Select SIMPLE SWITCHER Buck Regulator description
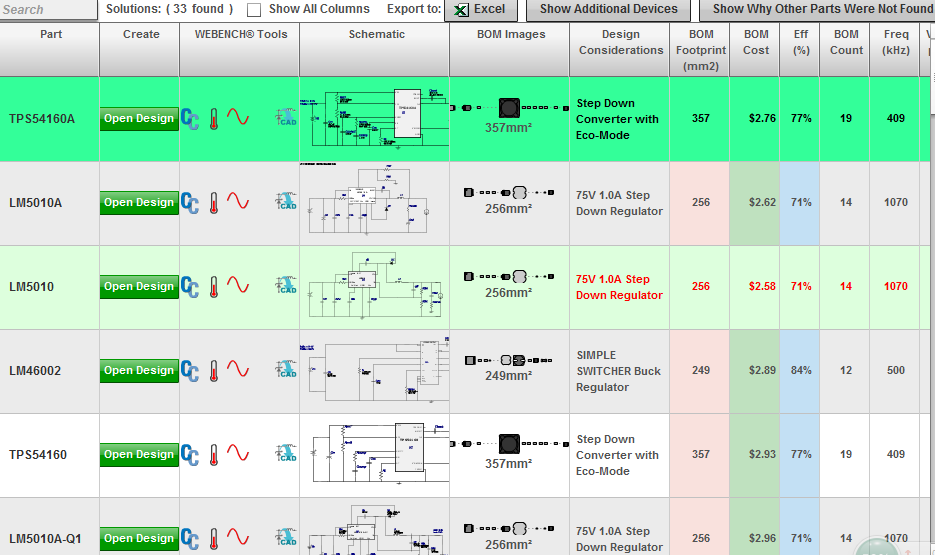 pos(618,371)
